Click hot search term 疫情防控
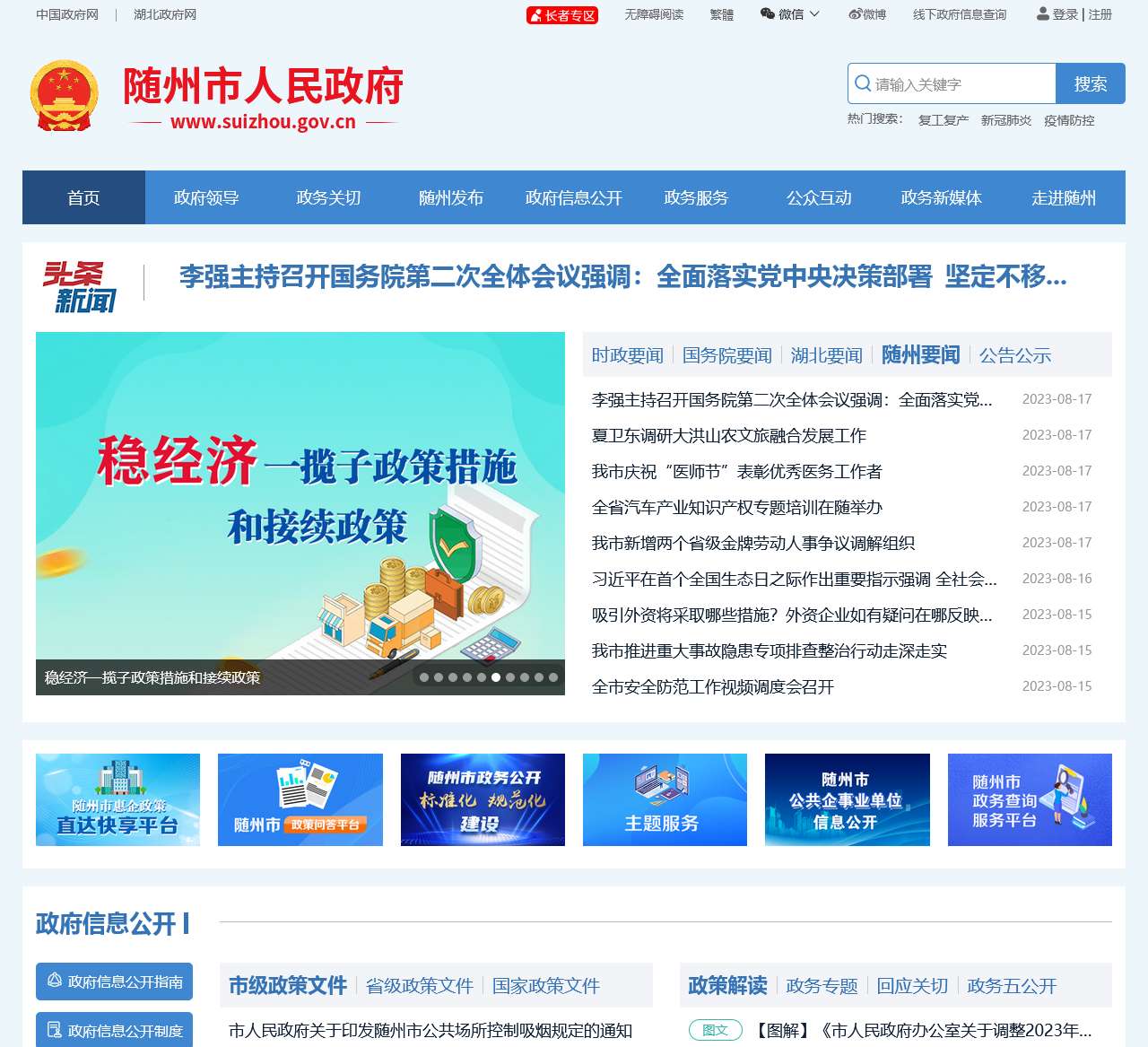Screen dimensions: 1148x1047 [1069, 120]
